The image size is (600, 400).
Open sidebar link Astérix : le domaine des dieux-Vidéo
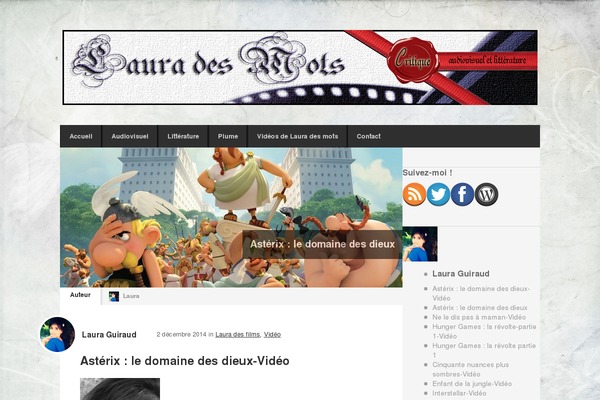481,294
